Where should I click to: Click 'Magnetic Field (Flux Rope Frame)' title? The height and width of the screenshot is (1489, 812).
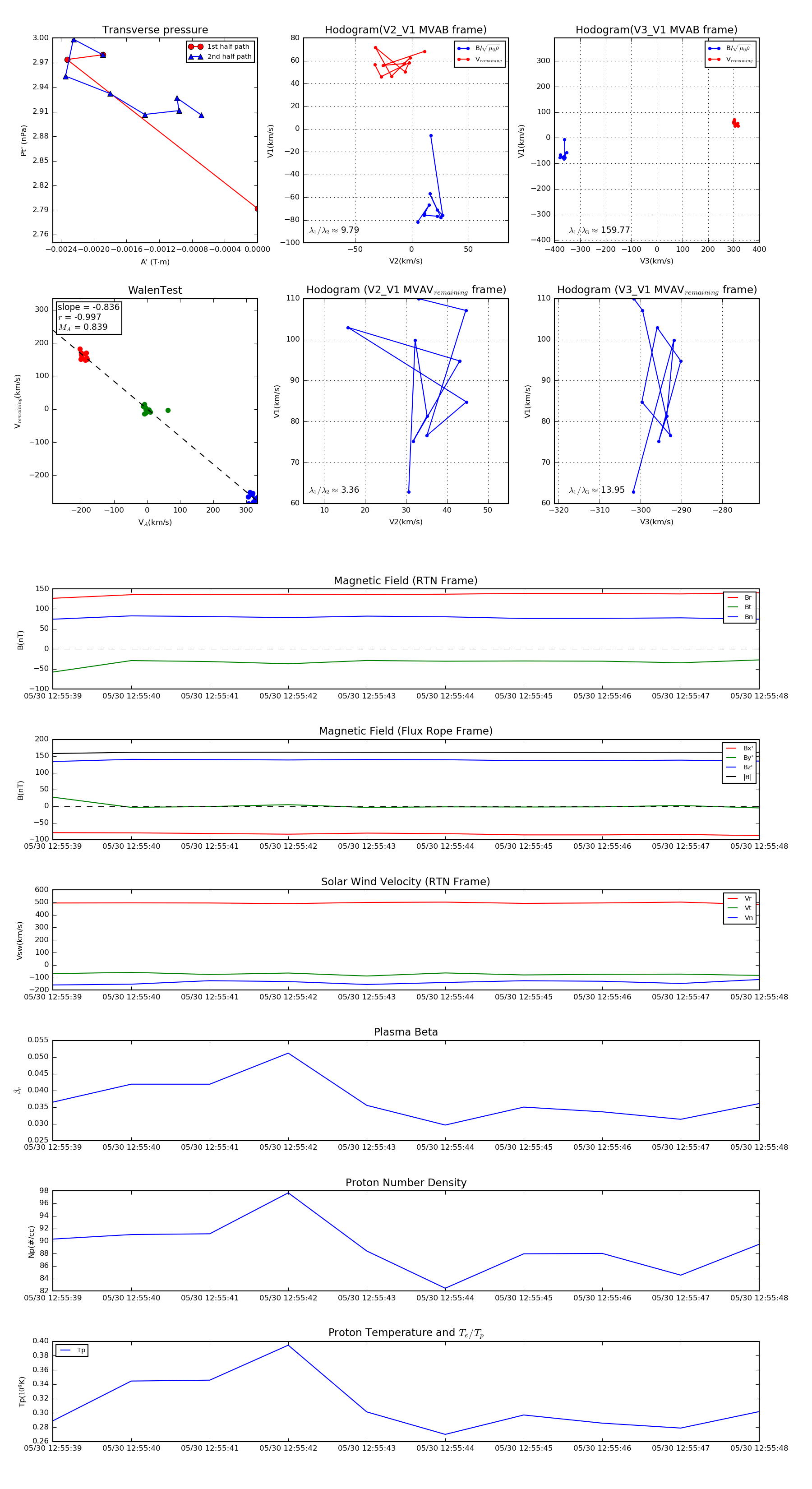(x=406, y=731)
